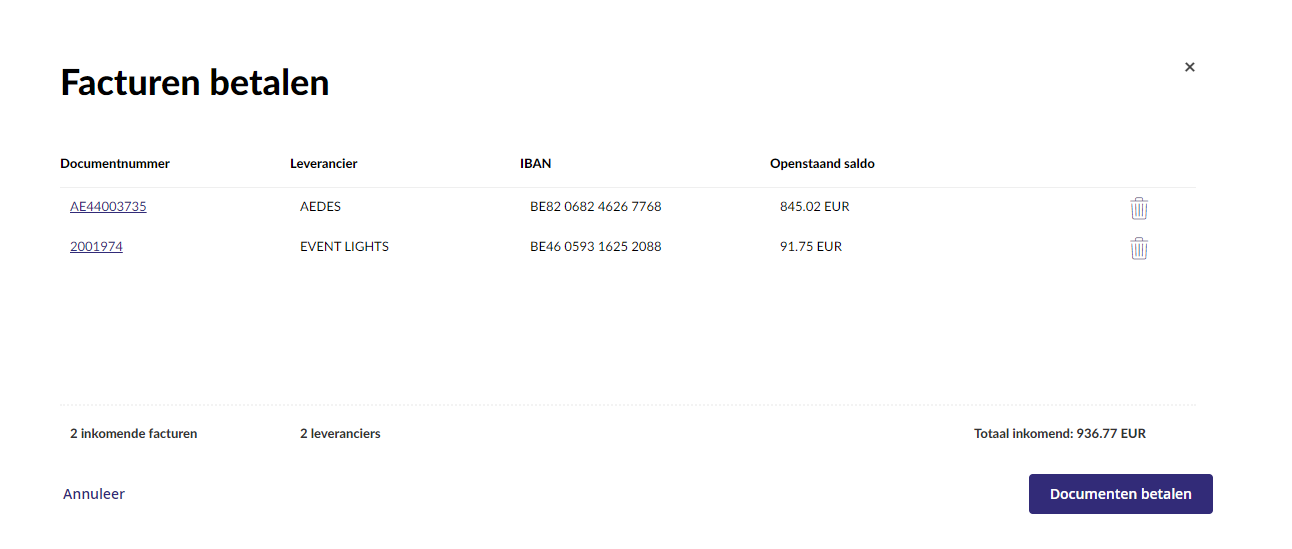Viewport: 1292px width, 549px height.
Task: Click the AEDES supplier name
Action: [320, 207]
